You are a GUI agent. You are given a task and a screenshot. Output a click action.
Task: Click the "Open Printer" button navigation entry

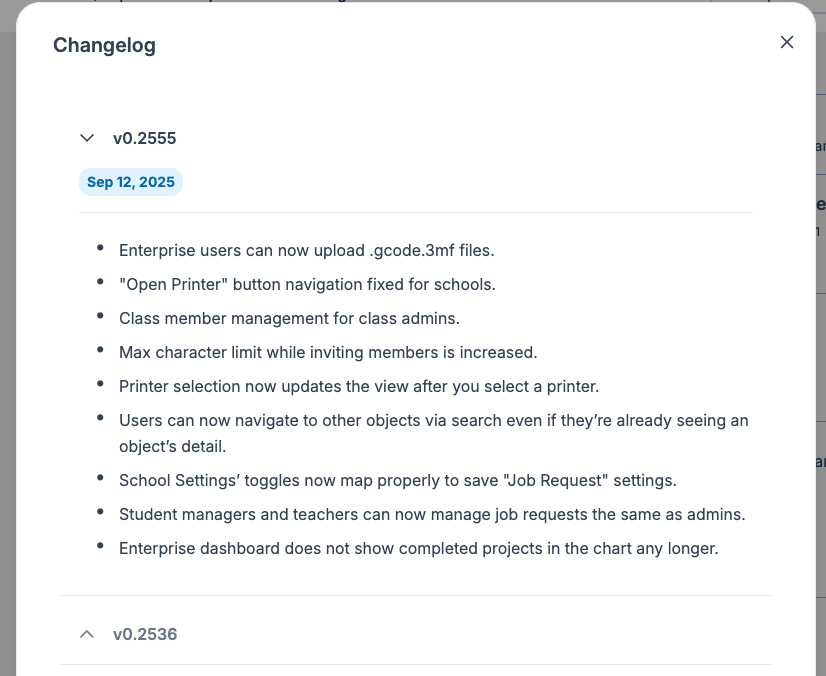tap(307, 284)
